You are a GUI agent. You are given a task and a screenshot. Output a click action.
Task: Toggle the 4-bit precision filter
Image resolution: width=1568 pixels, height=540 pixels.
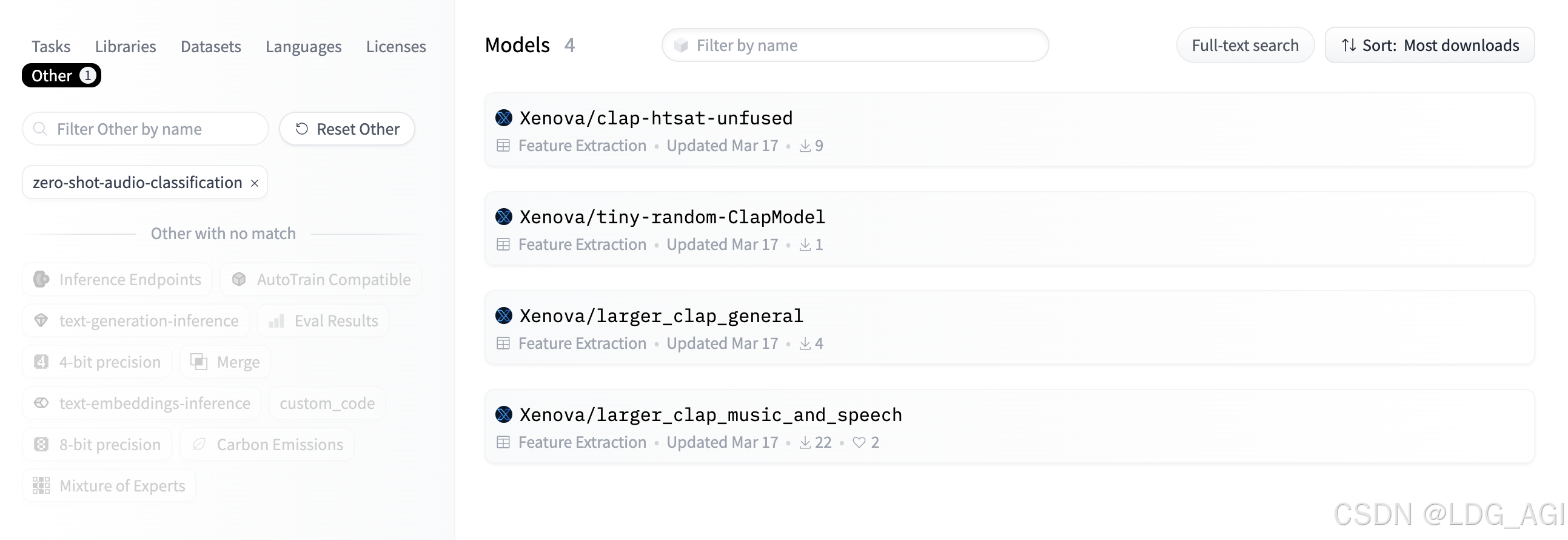coord(98,362)
